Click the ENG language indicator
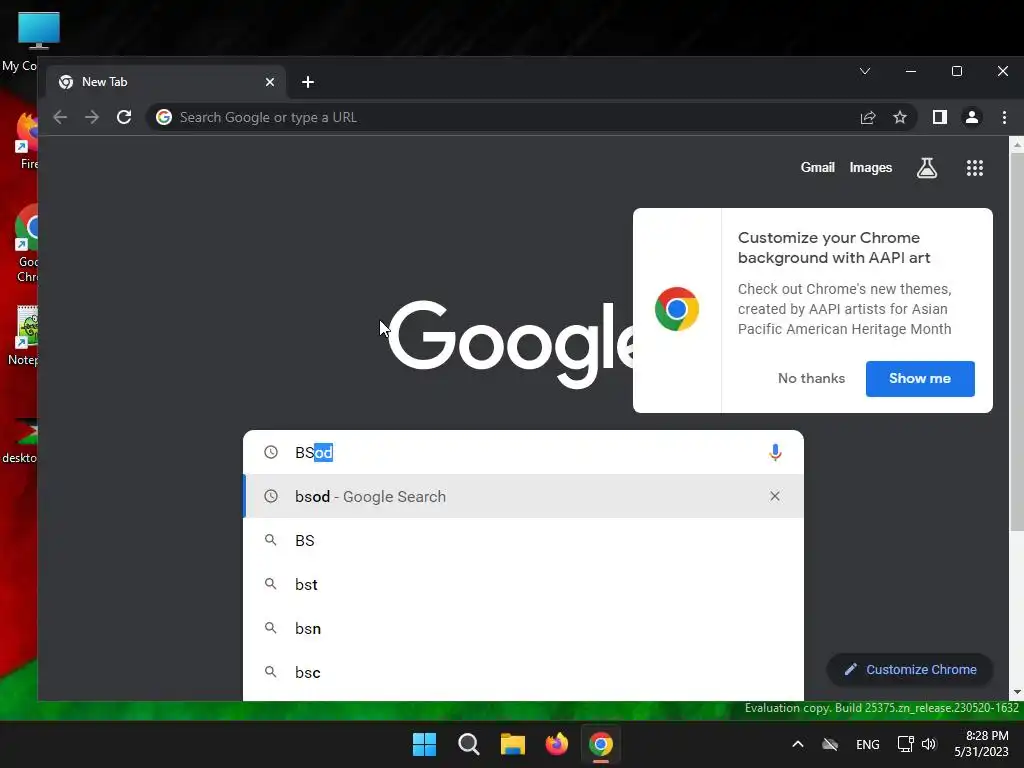This screenshot has width=1024, height=768. [867, 745]
